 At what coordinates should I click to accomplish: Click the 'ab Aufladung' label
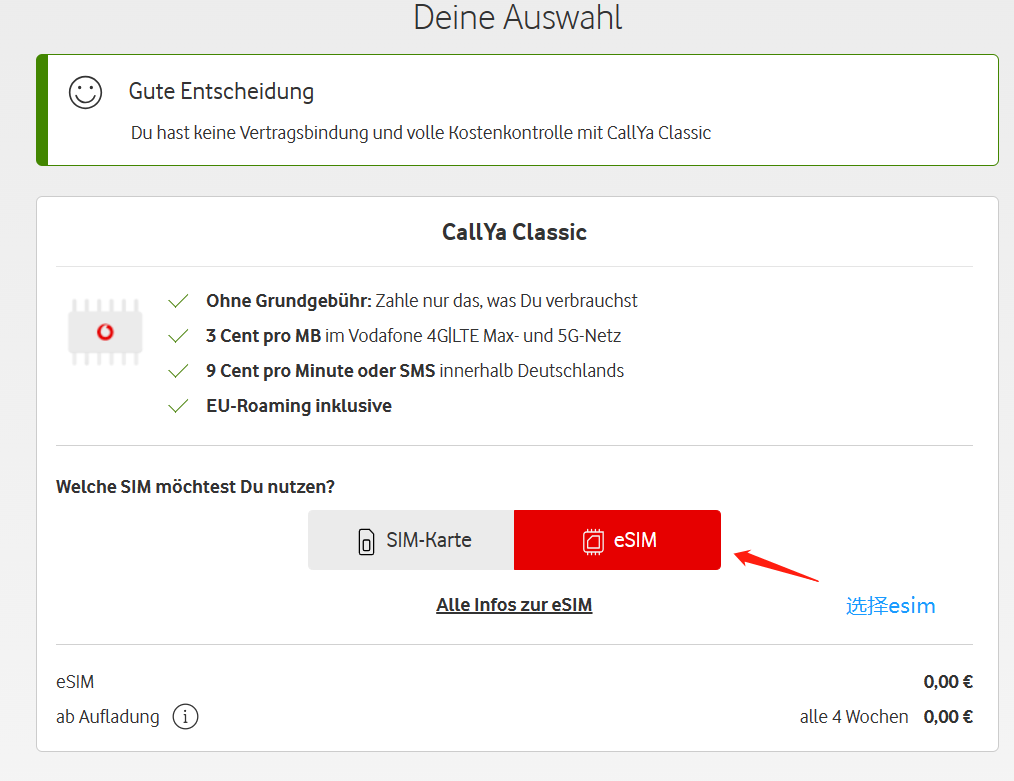pos(107,716)
